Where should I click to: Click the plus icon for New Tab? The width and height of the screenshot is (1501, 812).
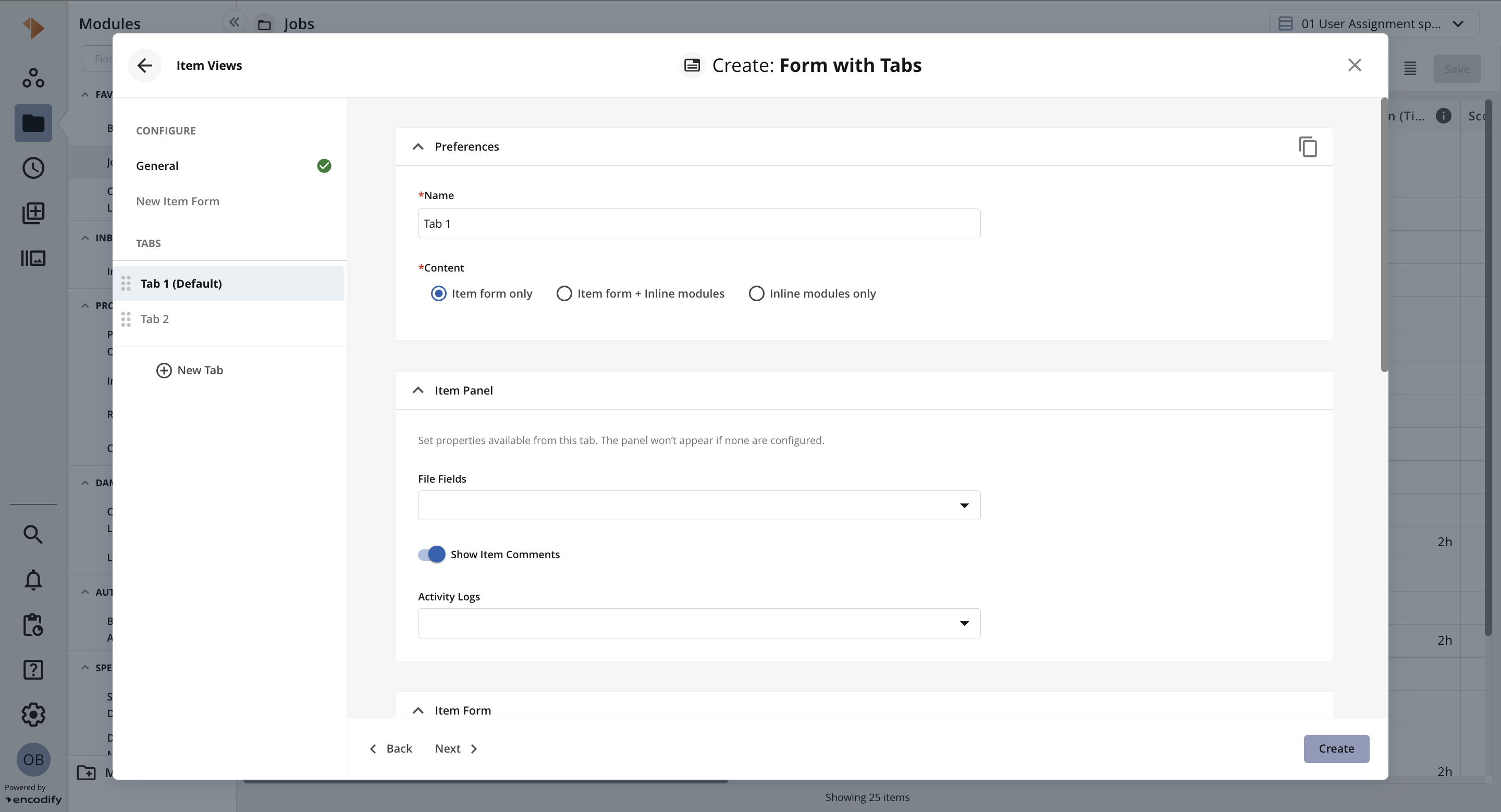coord(164,371)
